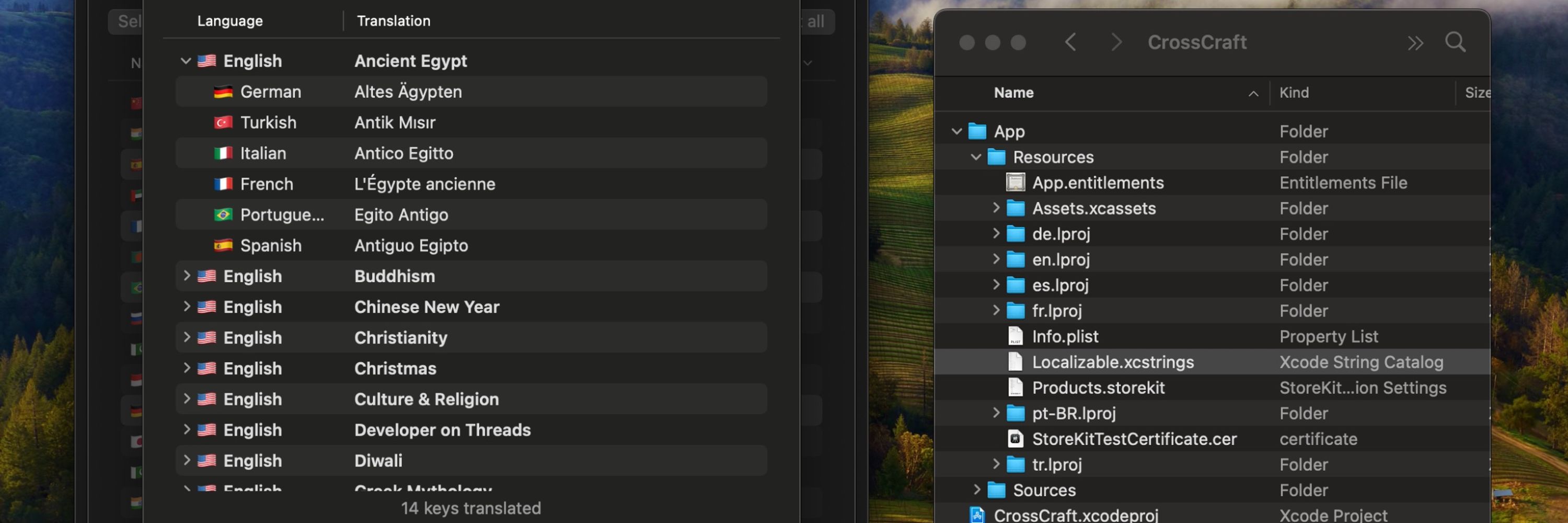Click the Translation column header
Screen dimensions: 1568x523
[x=393, y=21]
